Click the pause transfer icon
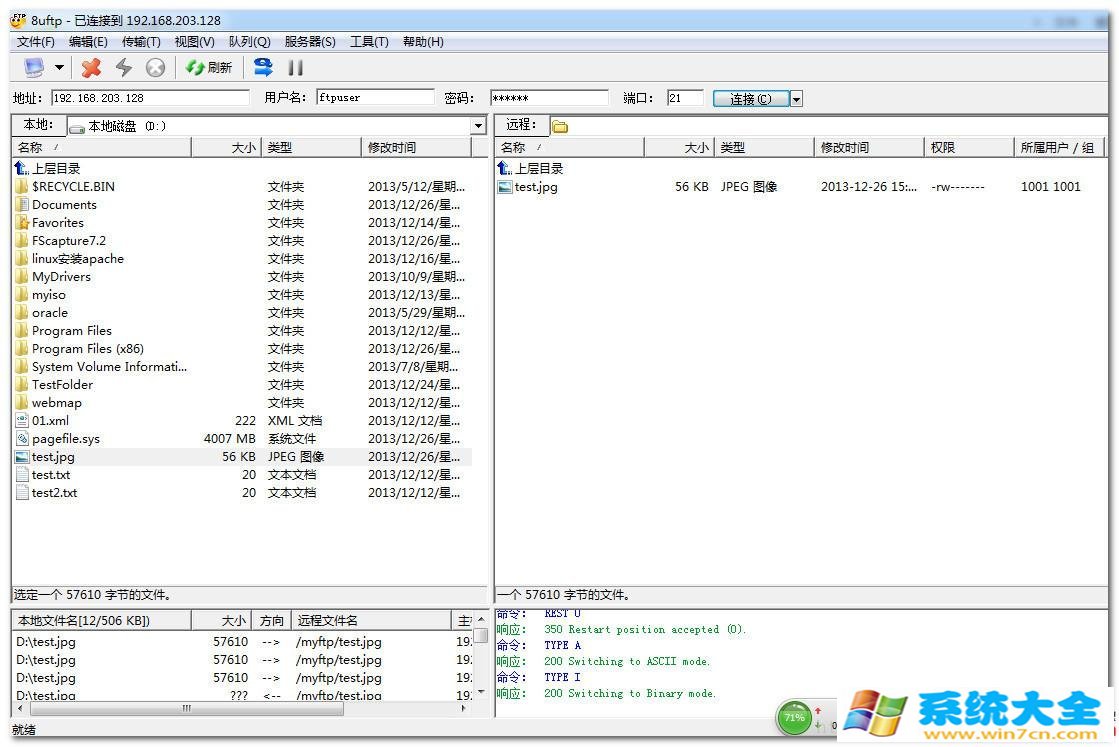The height and width of the screenshot is (747, 1119). click(x=295, y=68)
